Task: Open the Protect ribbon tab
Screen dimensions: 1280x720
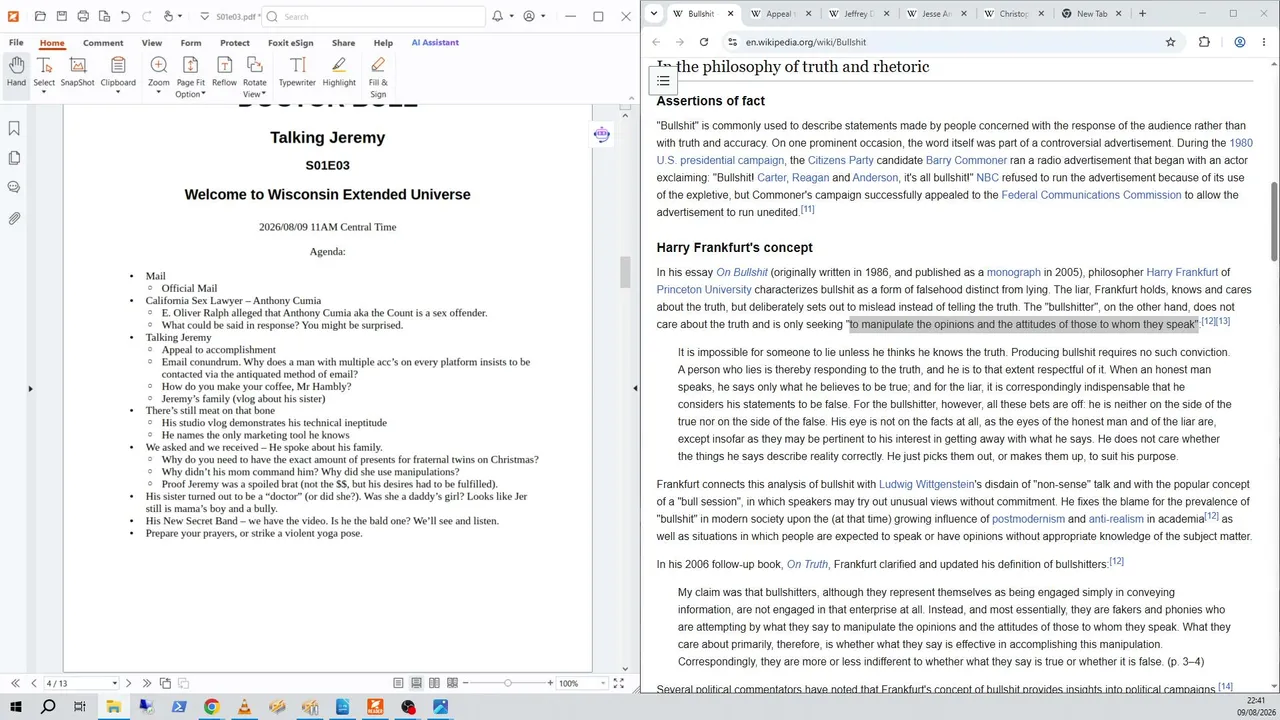Action: (x=235, y=43)
